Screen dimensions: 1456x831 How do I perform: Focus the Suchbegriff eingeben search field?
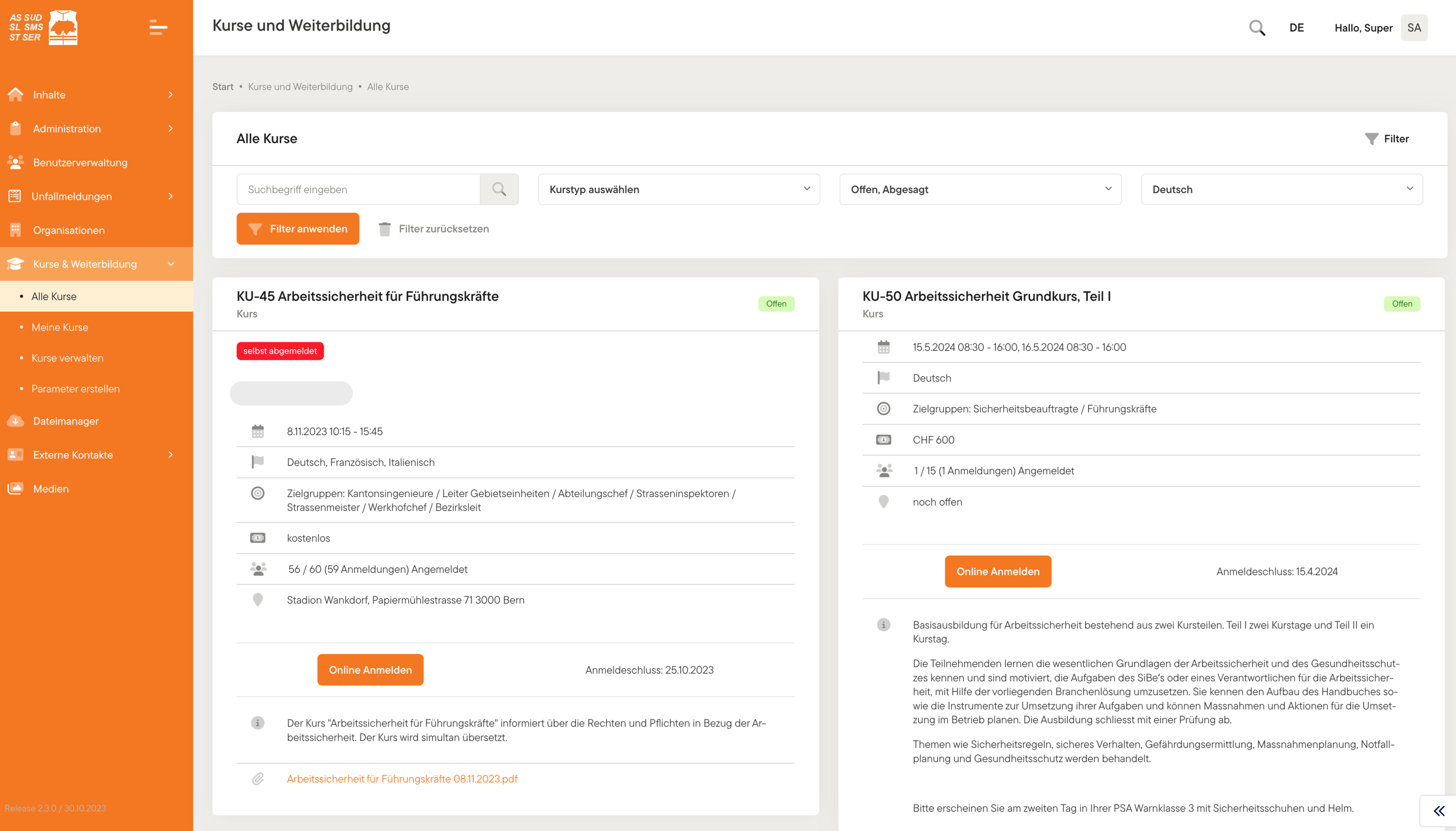pyautogui.click(x=358, y=189)
